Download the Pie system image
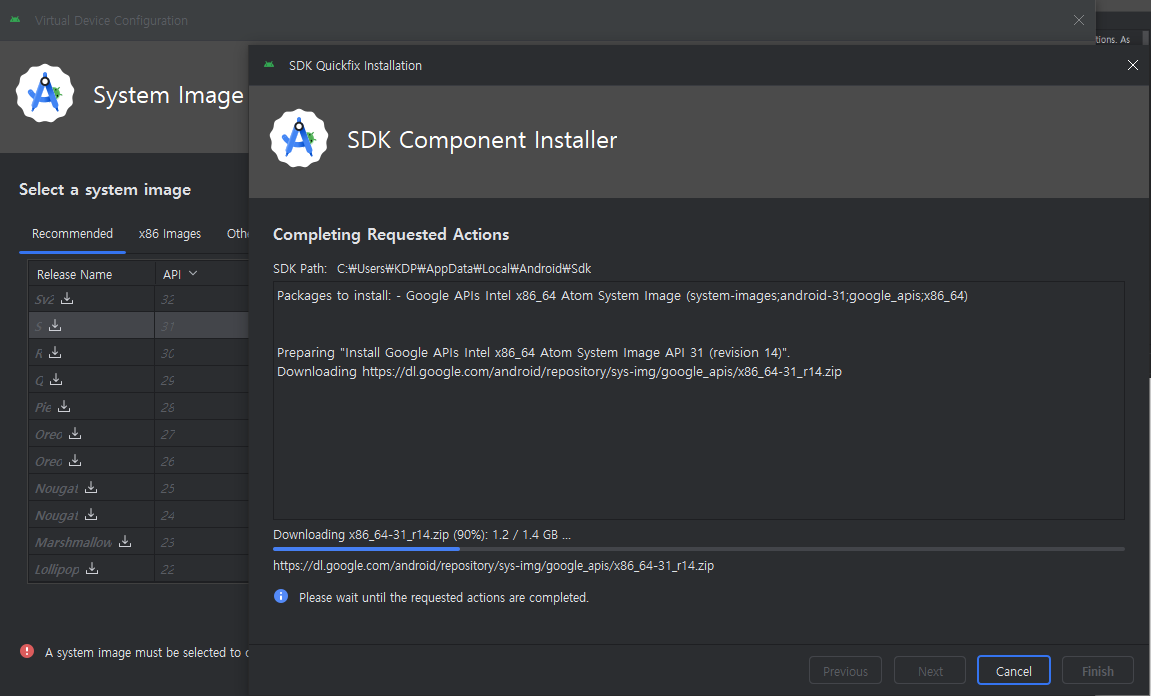1151x696 pixels. pyautogui.click(x=64, y=406)
